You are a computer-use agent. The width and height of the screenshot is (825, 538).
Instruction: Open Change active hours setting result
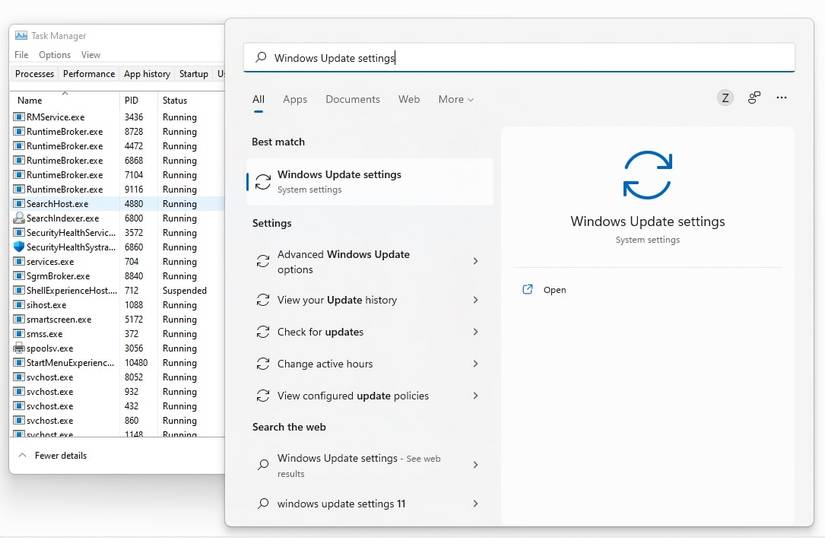pyautogui.click(x=370, y=364)
